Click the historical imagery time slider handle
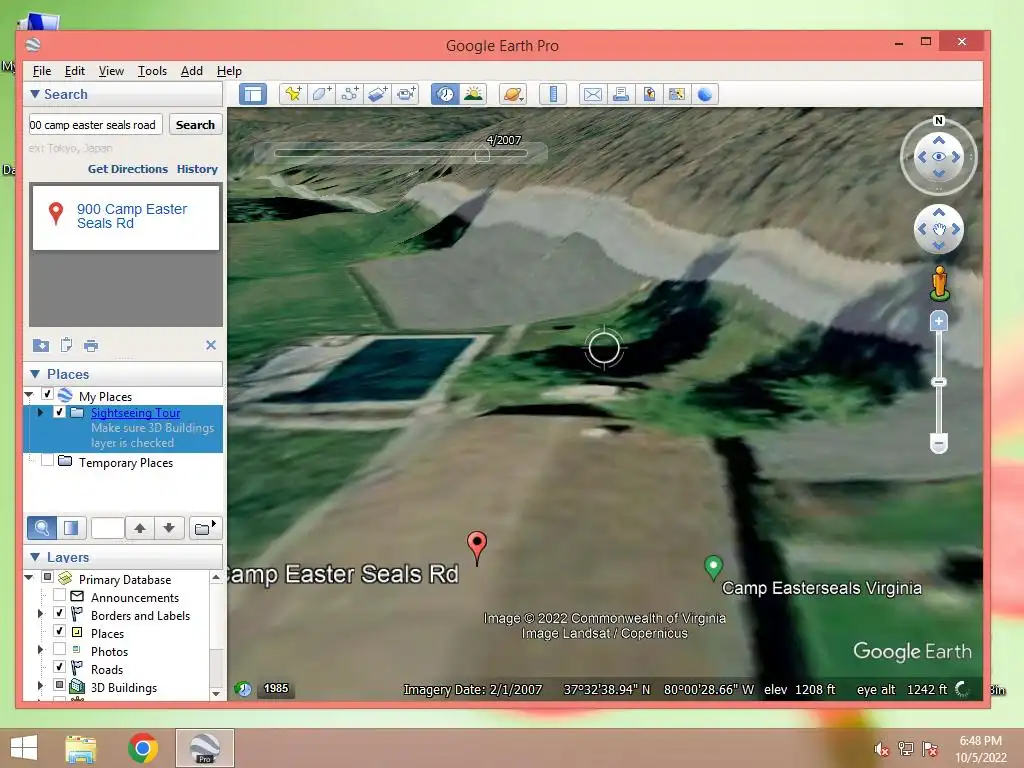The height and width of the screenshot is (768, 1024). pyautogui.click(x=482, y=155)
